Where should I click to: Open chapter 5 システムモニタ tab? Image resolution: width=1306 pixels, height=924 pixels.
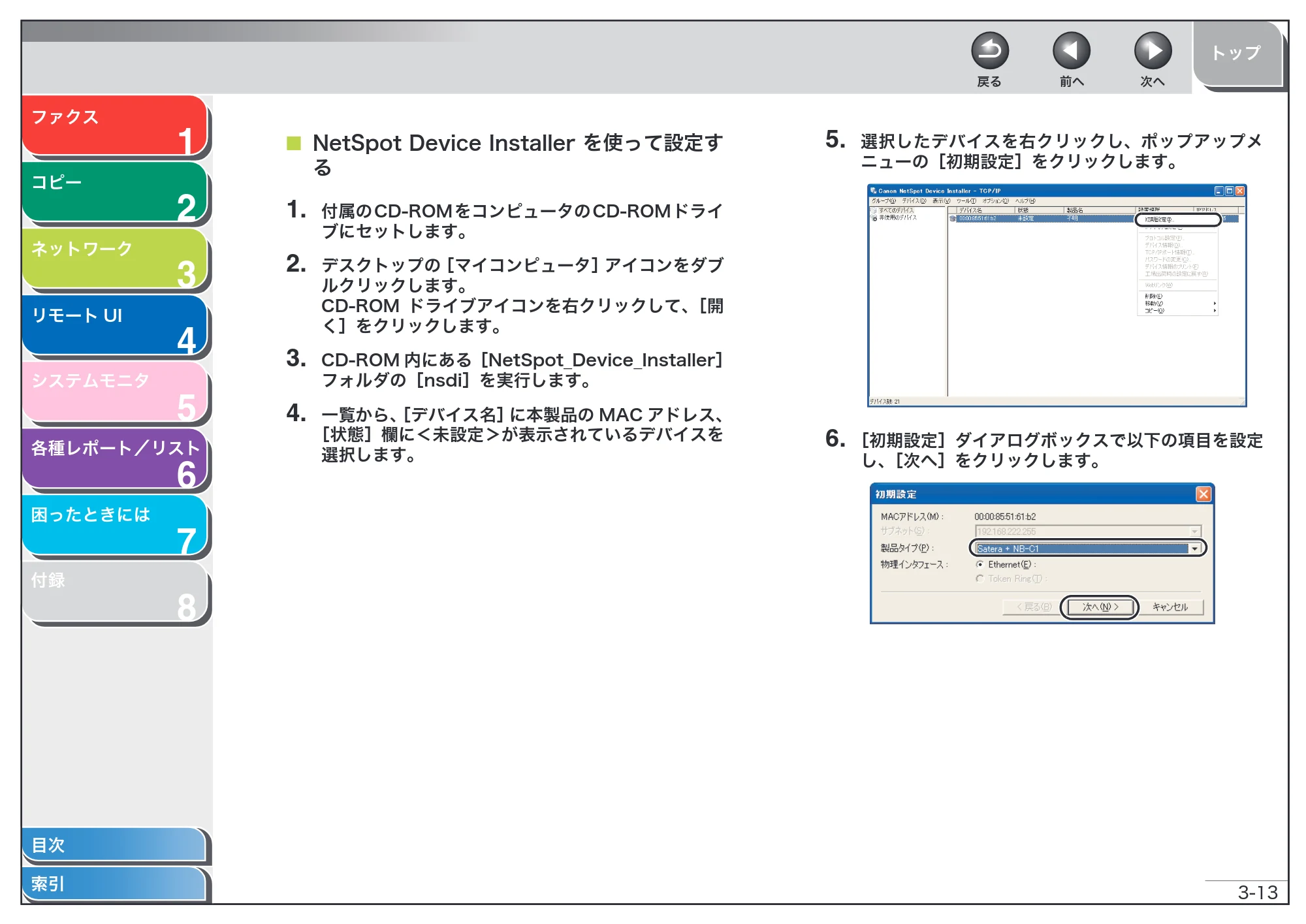point(114,391)
